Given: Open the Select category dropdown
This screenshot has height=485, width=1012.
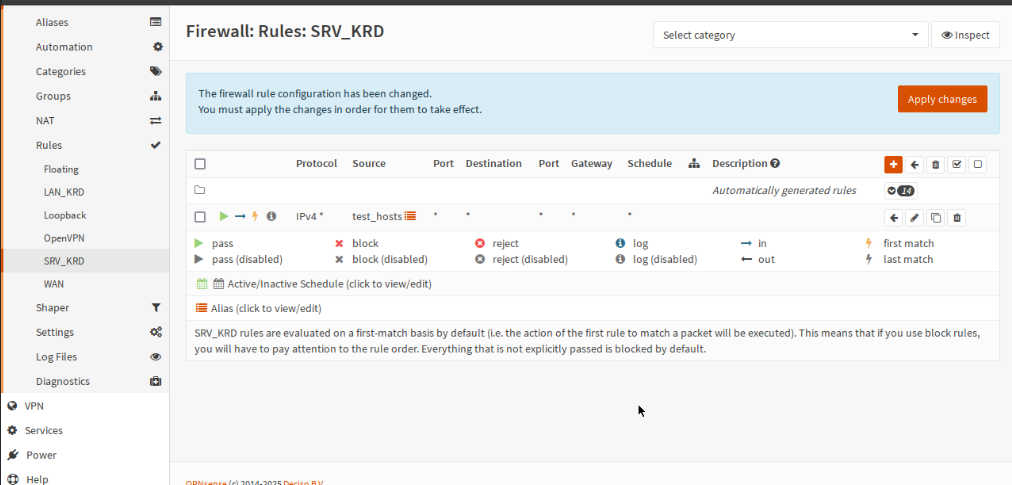Looking at the screenshot, I should [790, 35].
